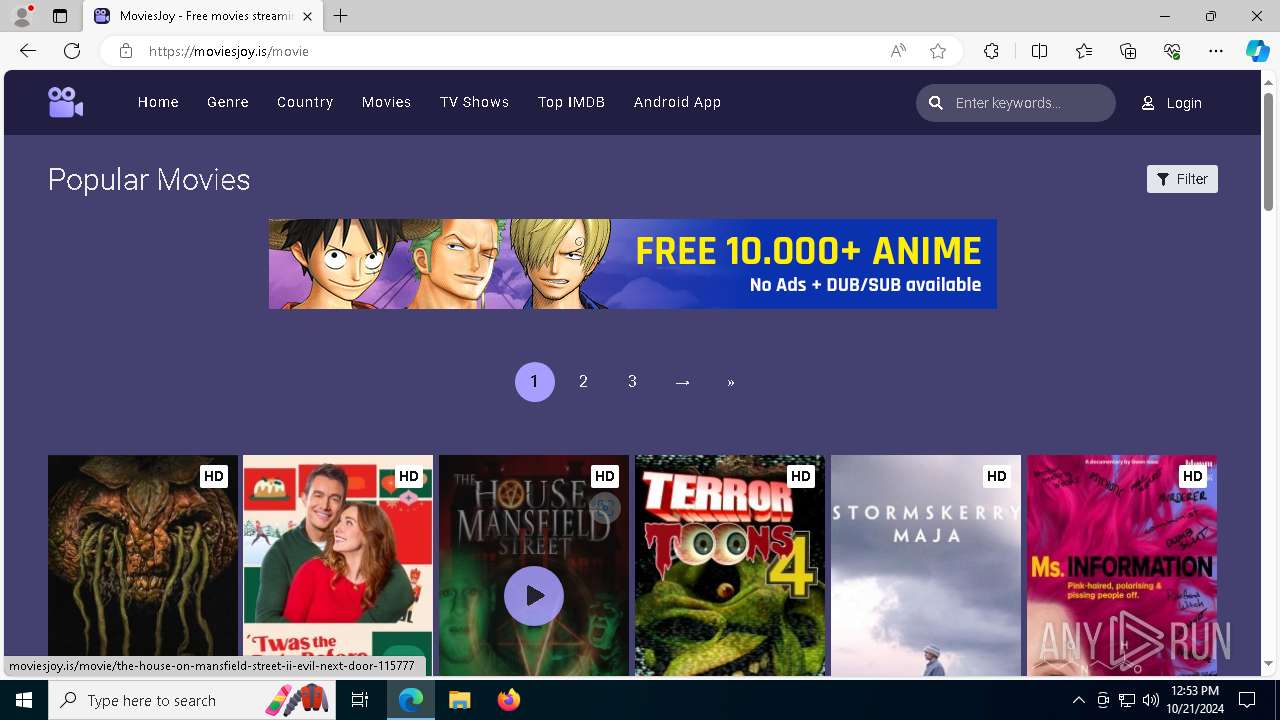Image resolution: width=1280 pixels, height=720 pixels.
Task: Open the Genre menu
Action: (228, 102)
